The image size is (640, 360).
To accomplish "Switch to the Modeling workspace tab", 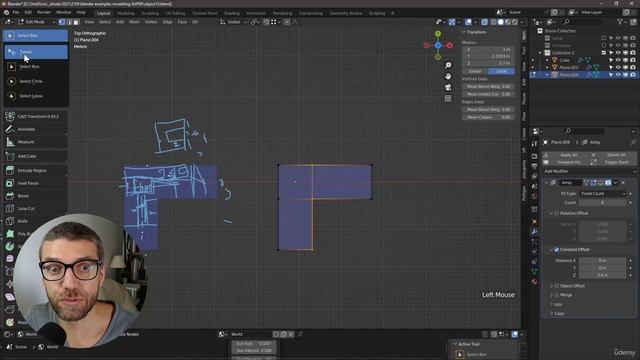I will coord(126,13).
